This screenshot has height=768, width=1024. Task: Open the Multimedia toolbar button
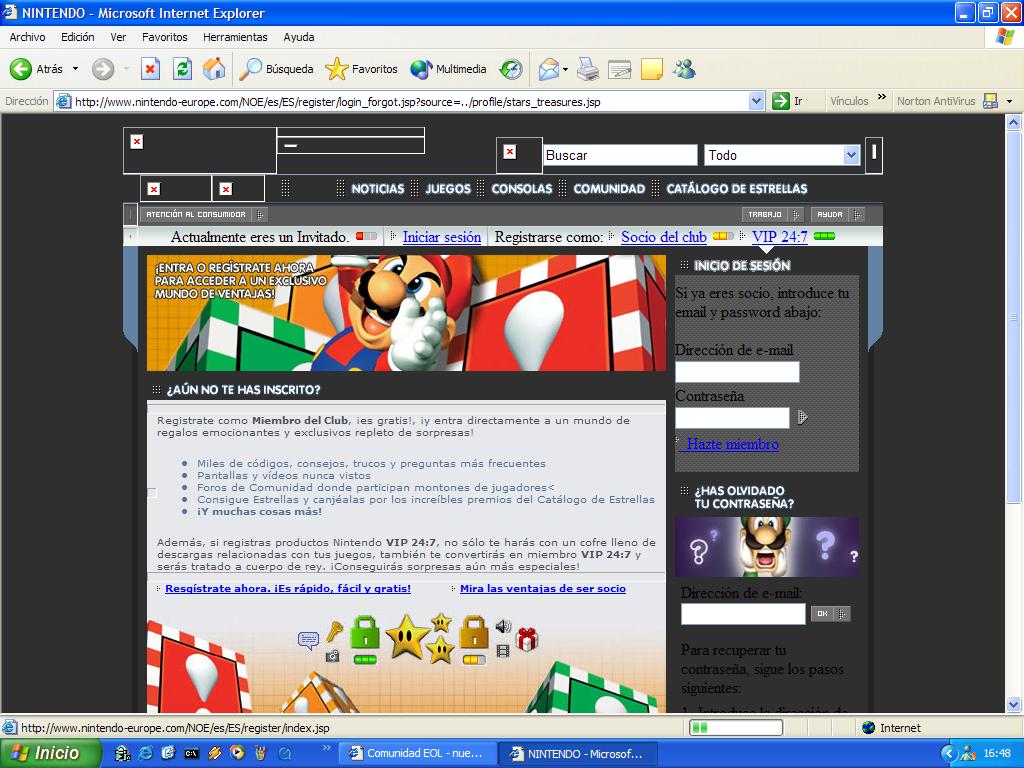coord(448,69)
